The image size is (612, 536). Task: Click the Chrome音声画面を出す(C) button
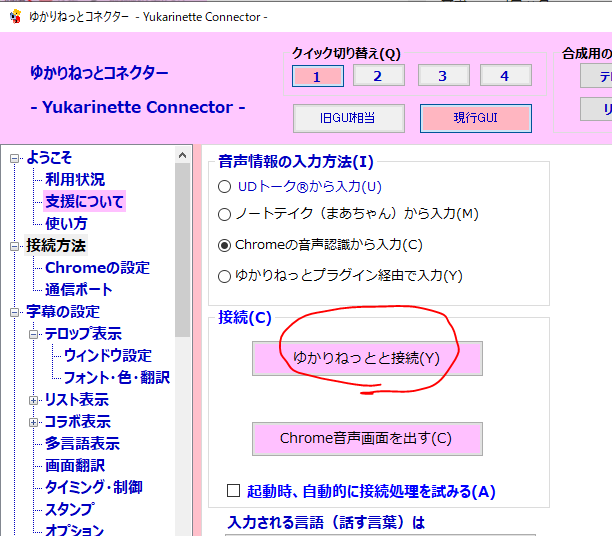[367, 438]
